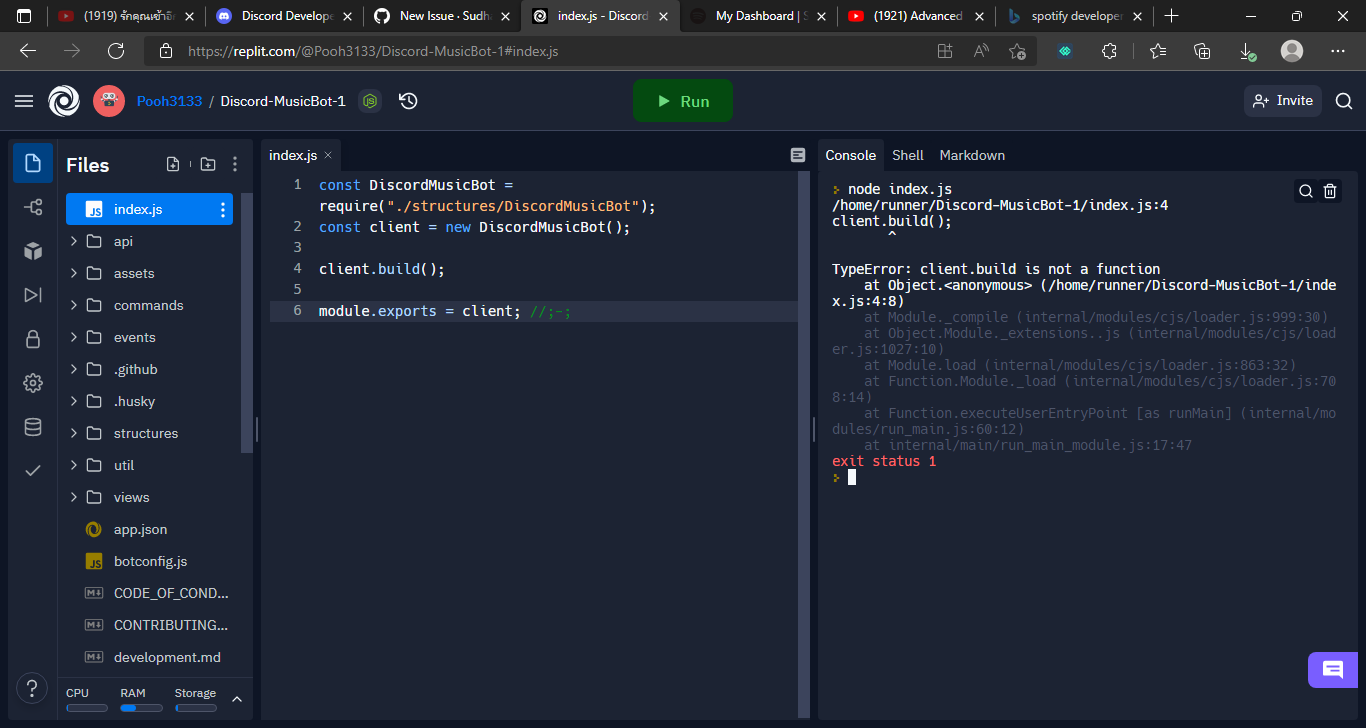1366x728 pixels.
Task: Open the Invite button
Action: click(x=1282, y=101)
